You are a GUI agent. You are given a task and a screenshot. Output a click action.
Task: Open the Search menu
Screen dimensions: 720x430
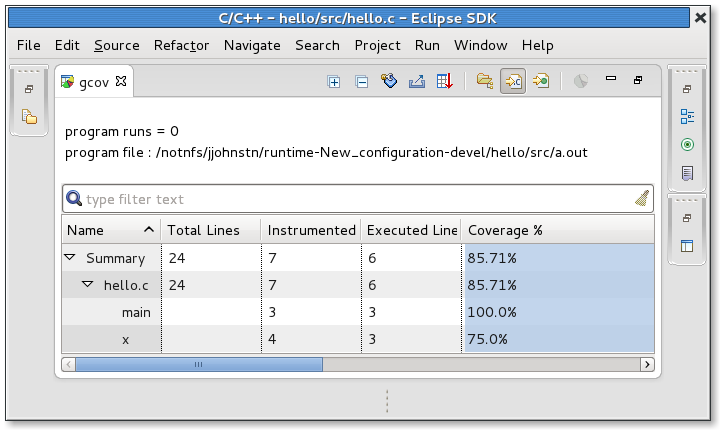tap(317, 45)
